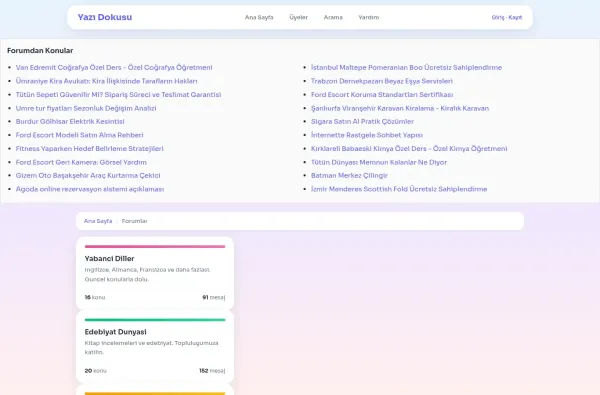600x395 pixels.
Task: Open Tütün Dünyası Memnun Kalanlar topic
Action: [379, 162]
